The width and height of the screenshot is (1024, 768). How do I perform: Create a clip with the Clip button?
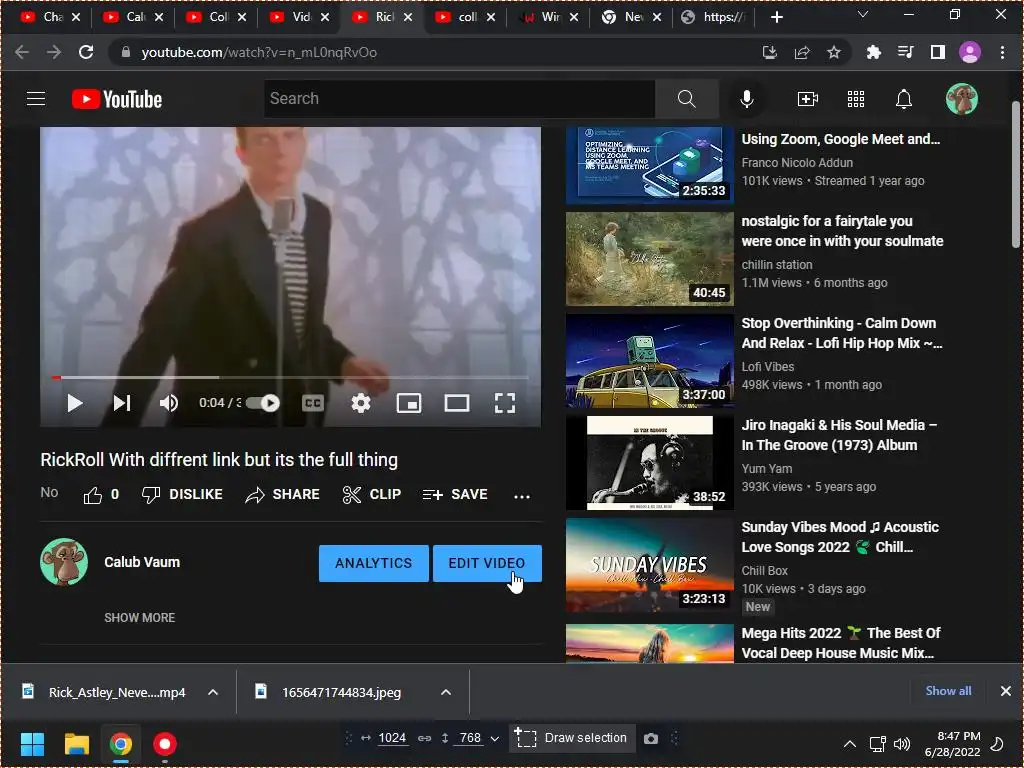pos(372,495)
